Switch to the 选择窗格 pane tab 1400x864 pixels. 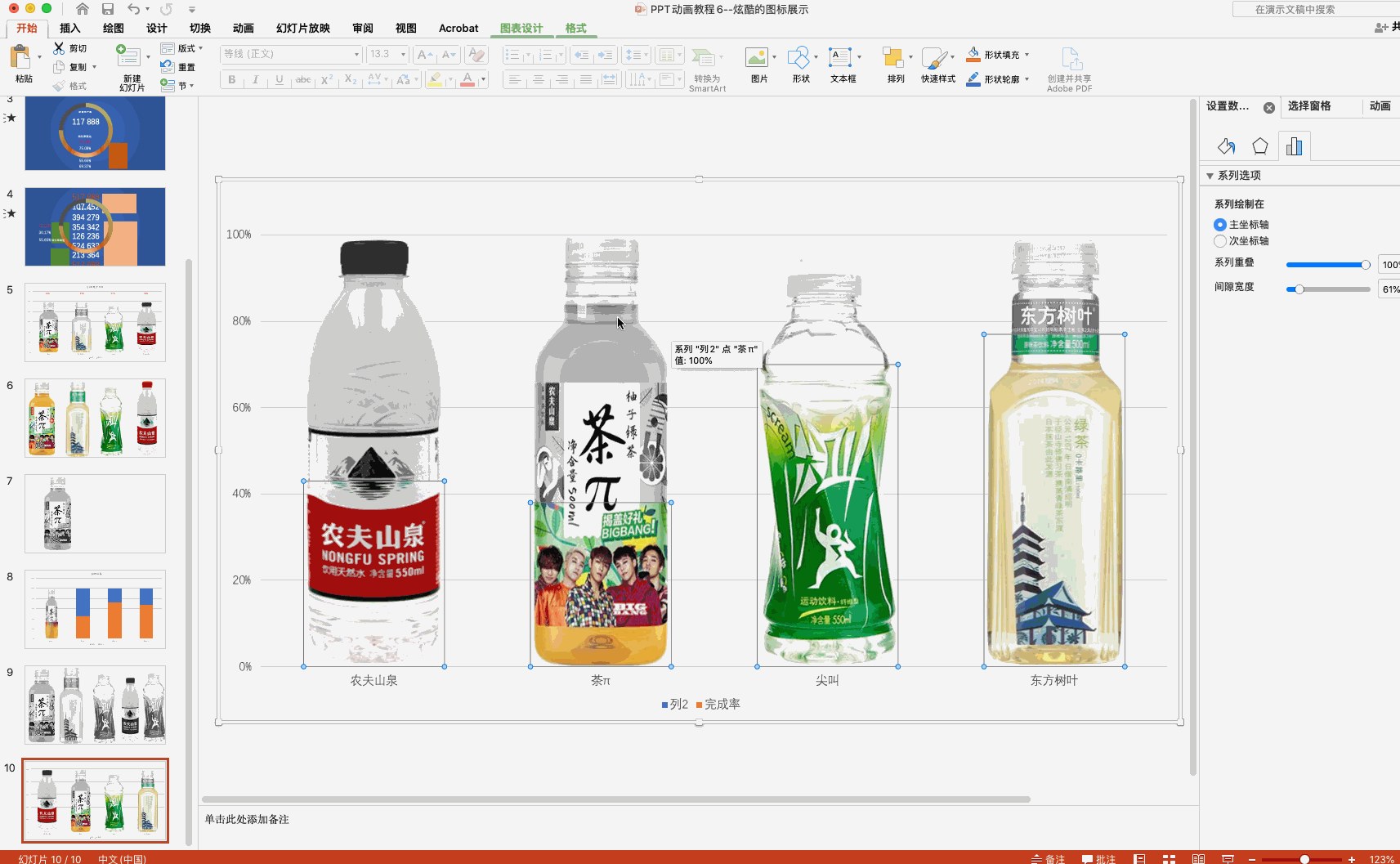[x=1309, y=106]
